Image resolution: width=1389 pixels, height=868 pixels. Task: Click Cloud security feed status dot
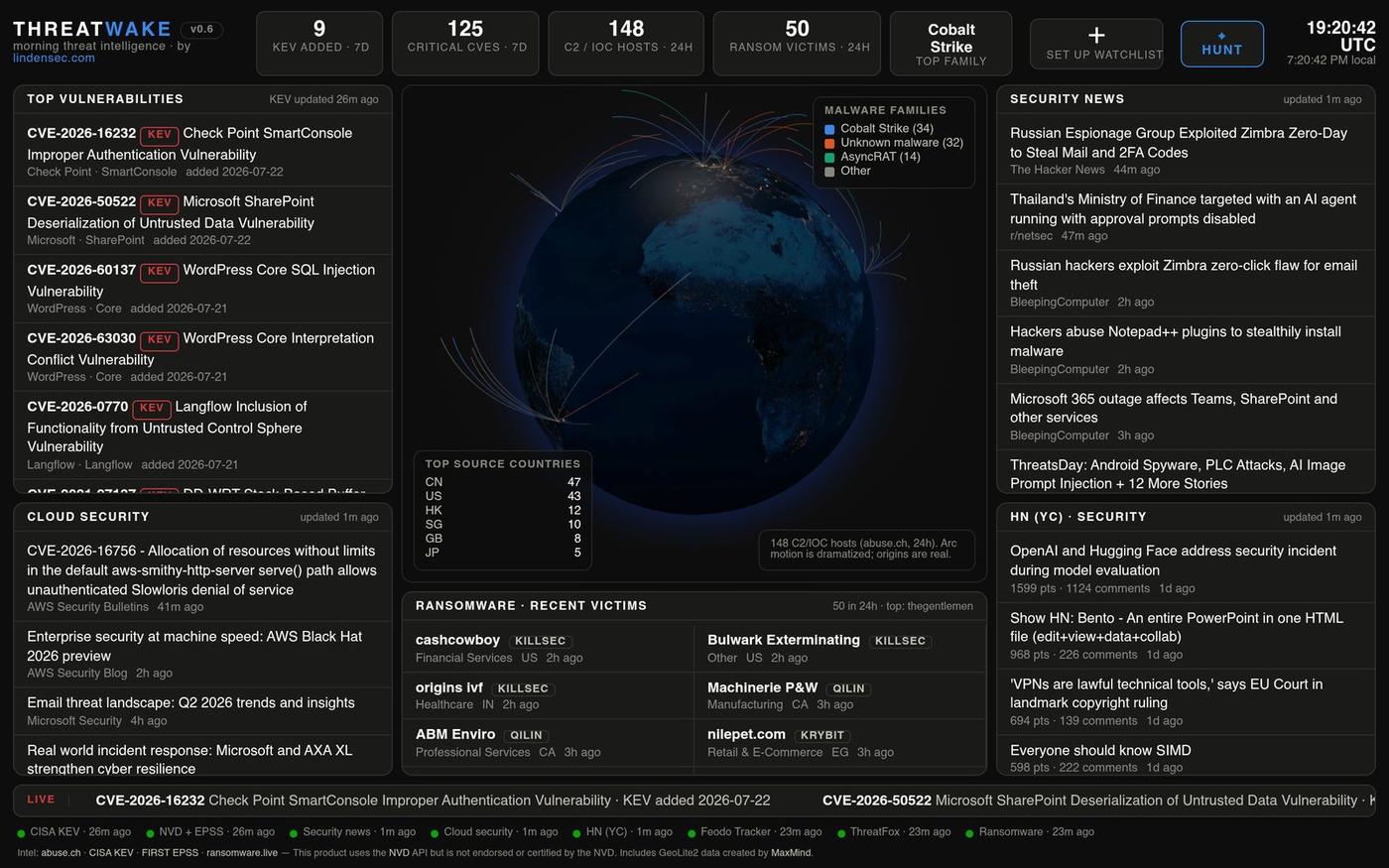tap(435, 833)
